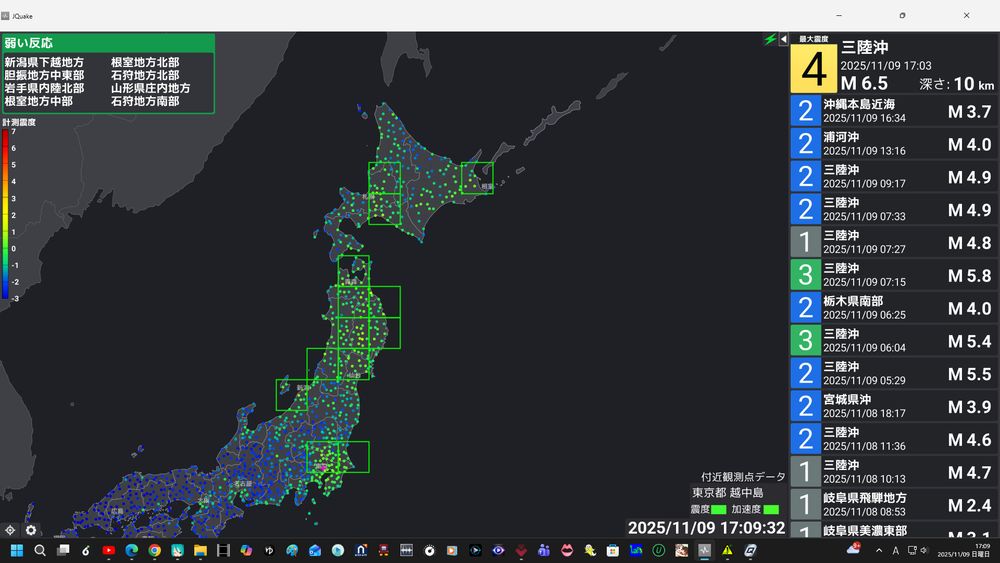The image size is (1000, 563).
Task: Open the 三陸沖 07:15 M 5.8 entry
Action: click(894, 275)
